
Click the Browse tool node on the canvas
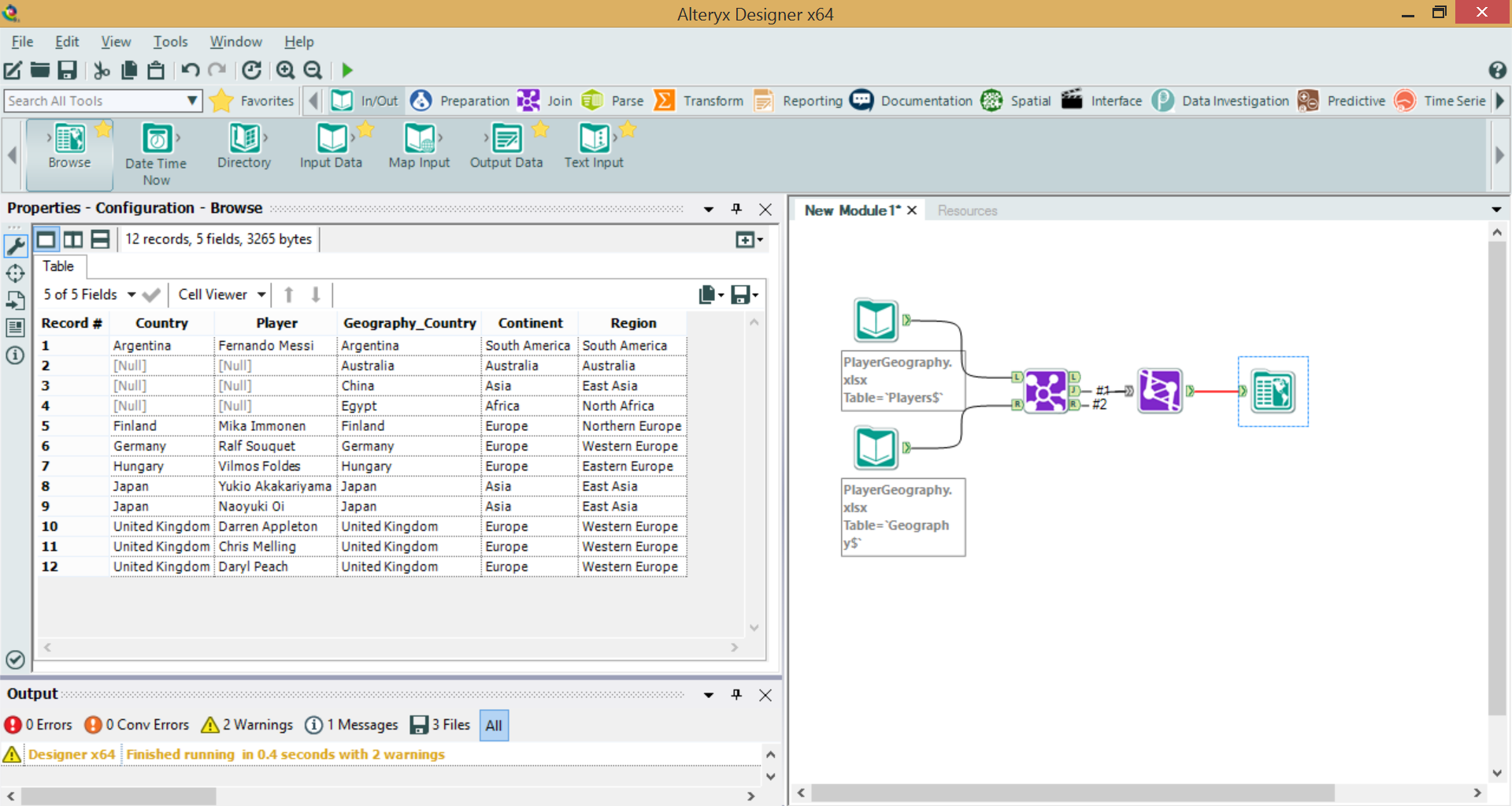[1273, 392]
